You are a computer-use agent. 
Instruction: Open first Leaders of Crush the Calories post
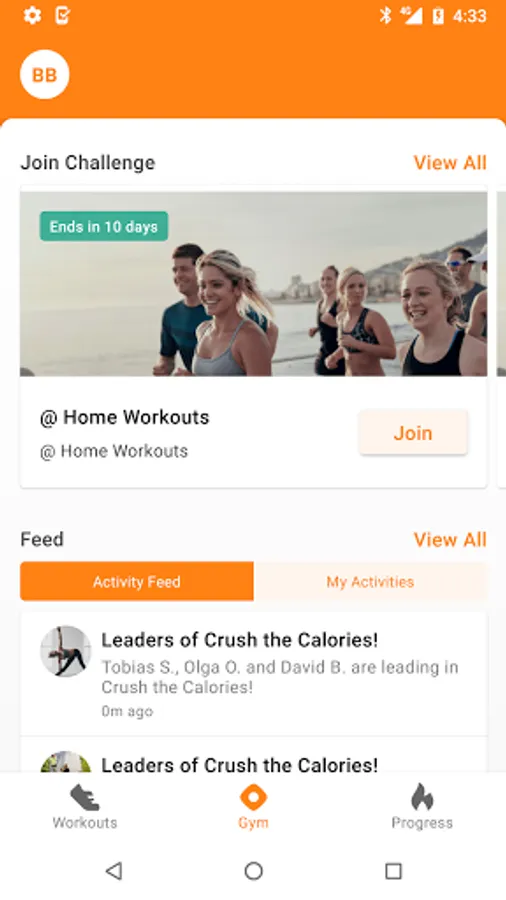(x=254, y=674)
